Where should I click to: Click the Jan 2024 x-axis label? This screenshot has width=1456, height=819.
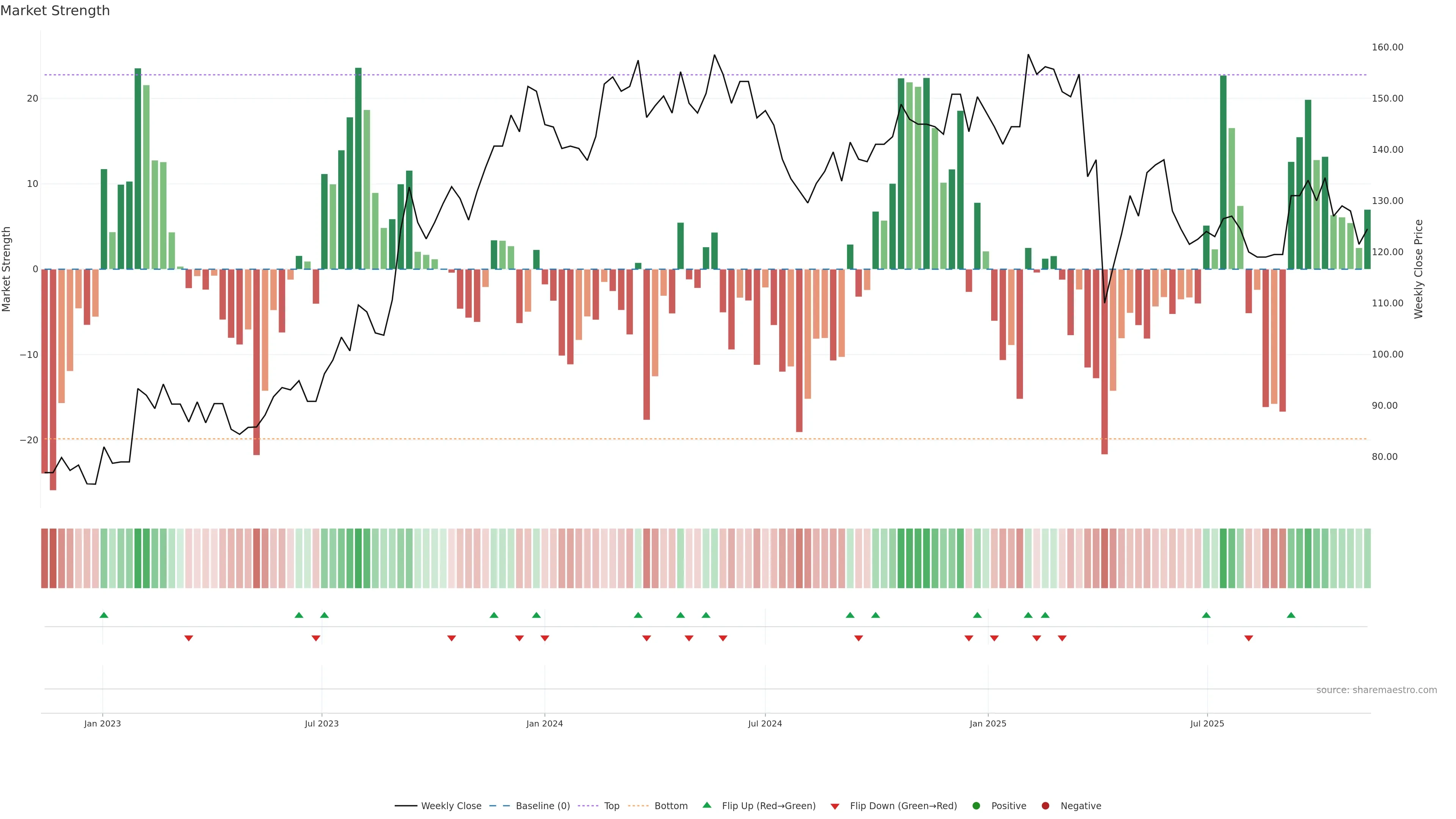coord(544,723)
